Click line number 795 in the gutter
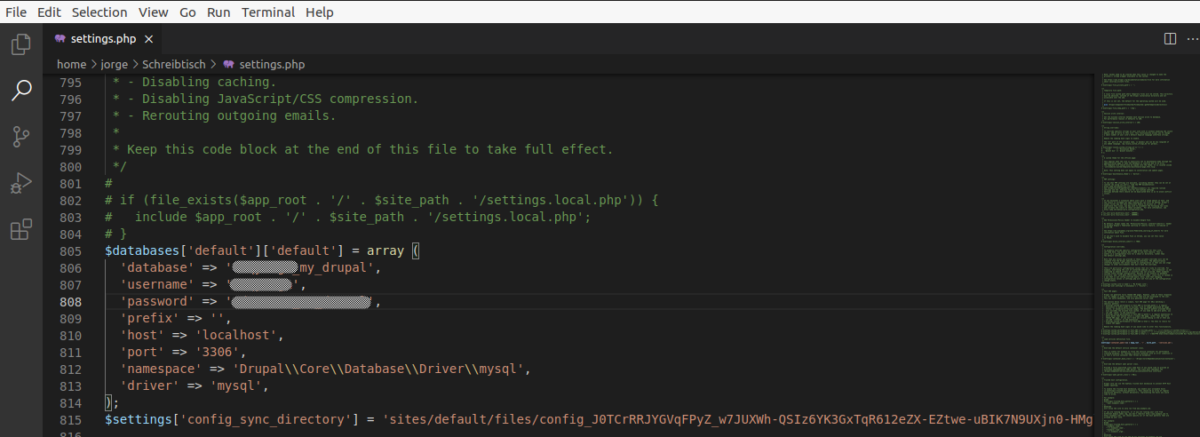 click(70, 82)
